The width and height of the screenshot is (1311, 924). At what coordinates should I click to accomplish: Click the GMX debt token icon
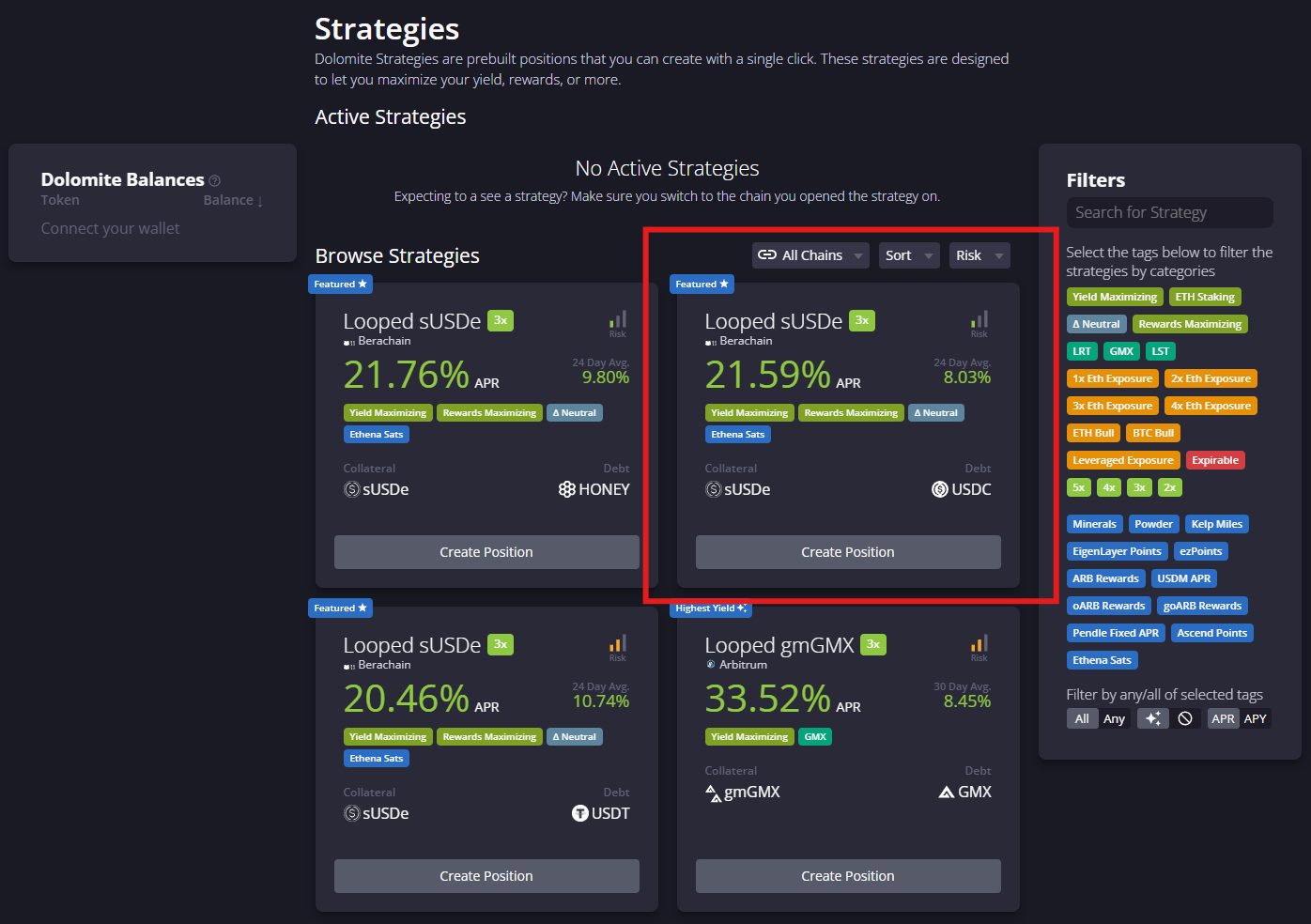(x=947, y=792)
